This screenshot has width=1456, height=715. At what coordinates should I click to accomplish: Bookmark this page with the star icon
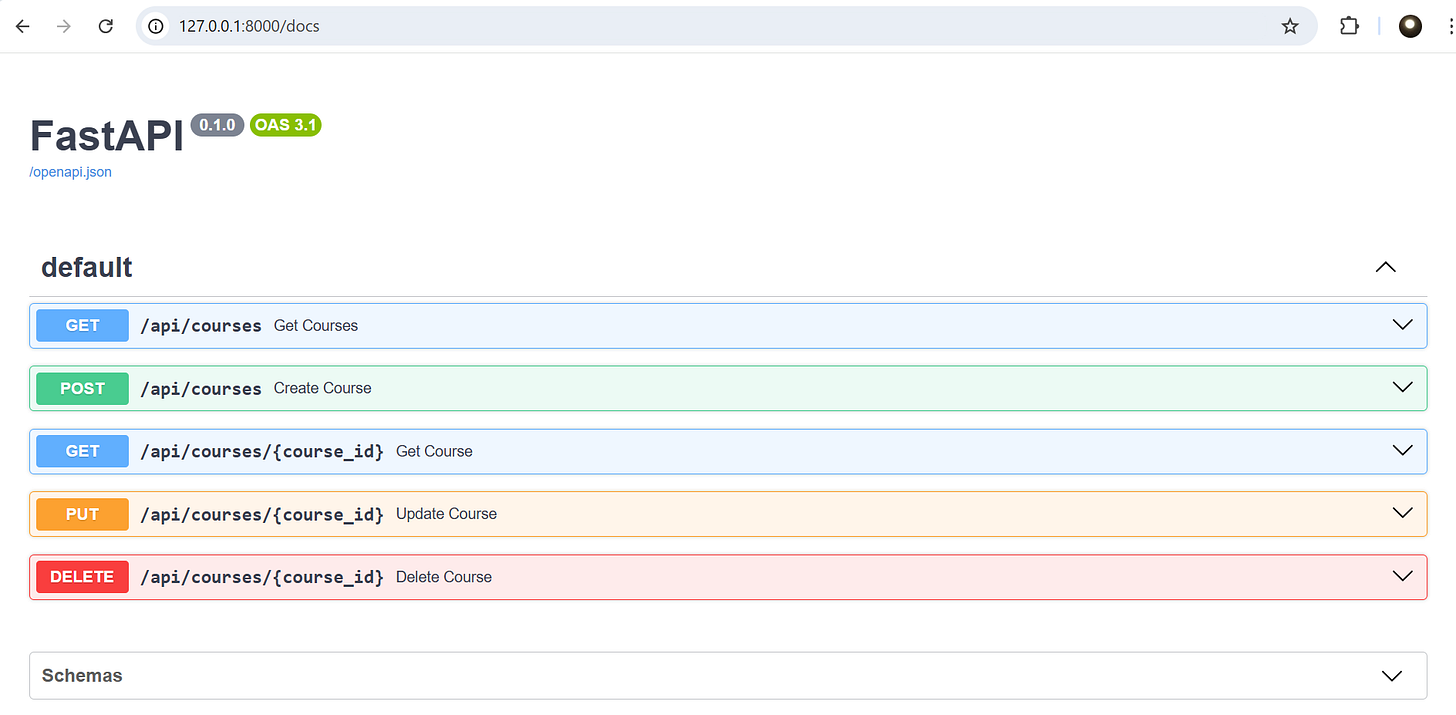[x=1290, y=27]
